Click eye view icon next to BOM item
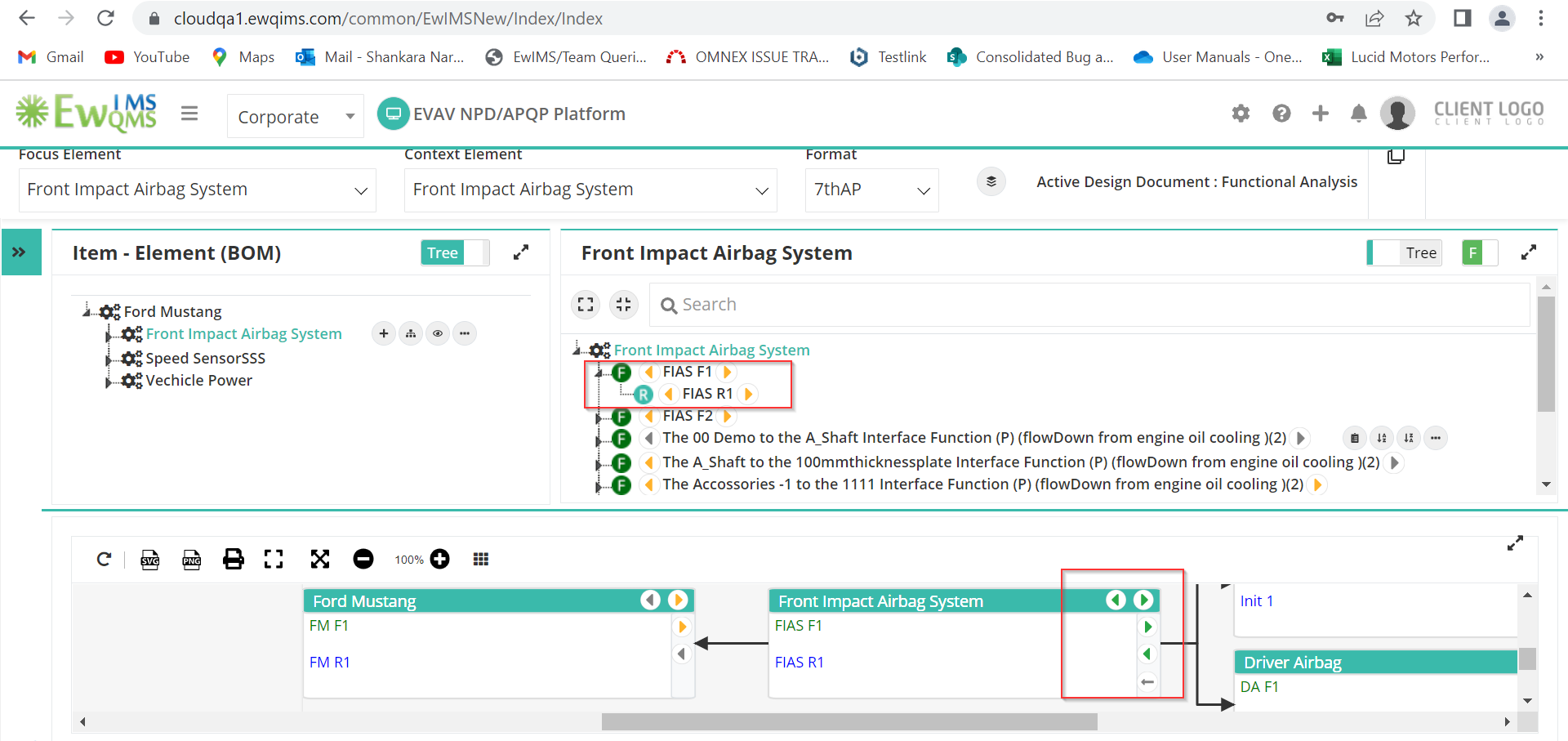Image resolution: width=1568 pixels, height=741 pixels. point(438,333)
